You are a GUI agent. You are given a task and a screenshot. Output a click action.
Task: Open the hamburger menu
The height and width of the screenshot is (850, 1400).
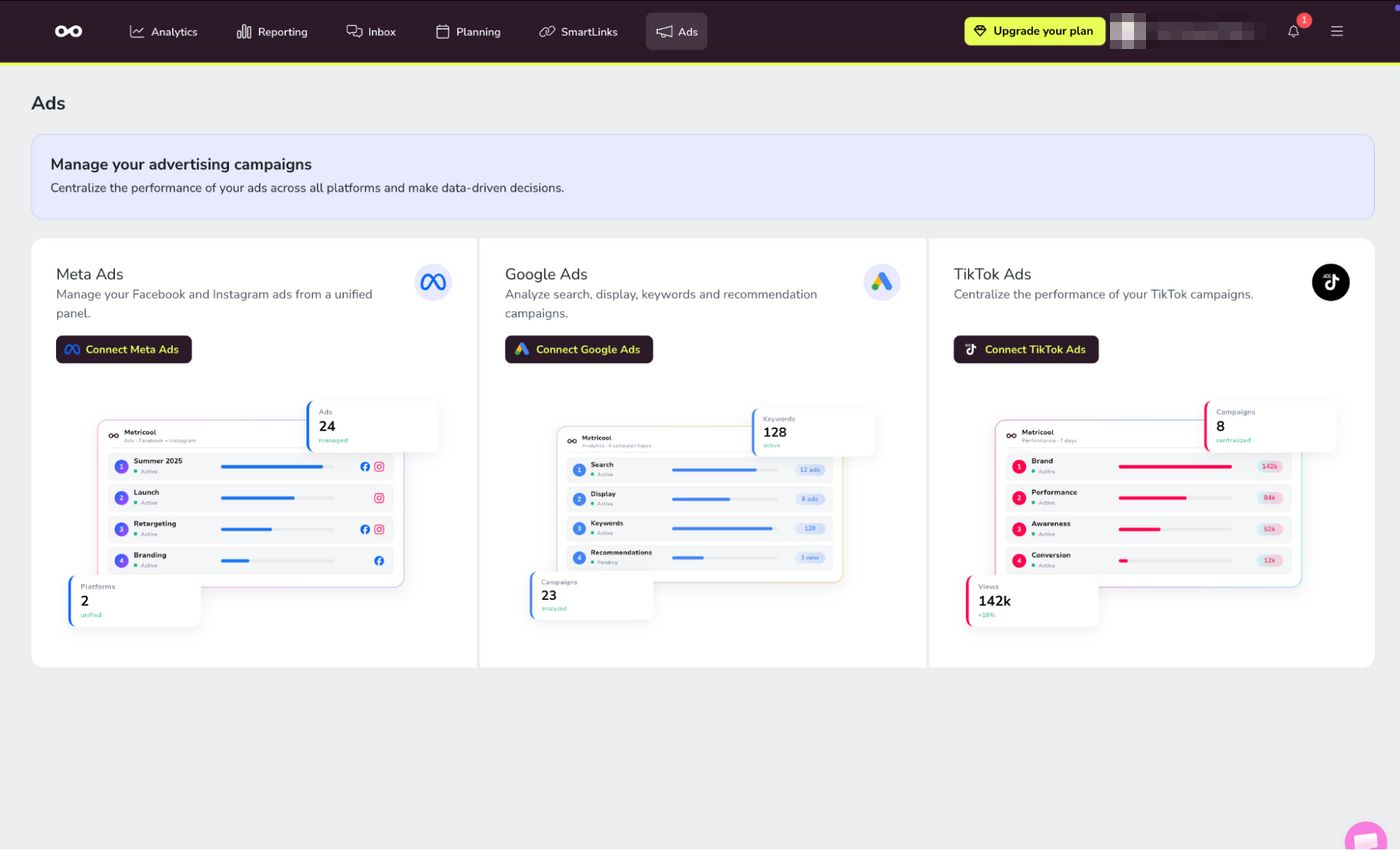(x=1337, y=31)
